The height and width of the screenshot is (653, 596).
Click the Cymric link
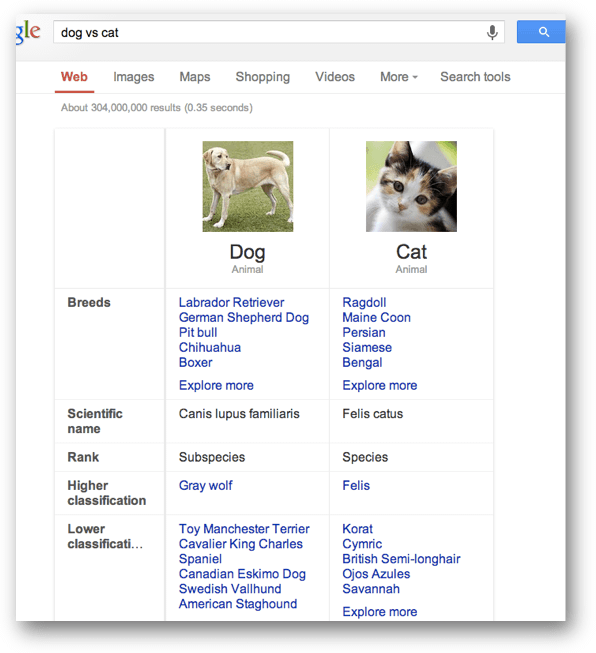point(362,544)
